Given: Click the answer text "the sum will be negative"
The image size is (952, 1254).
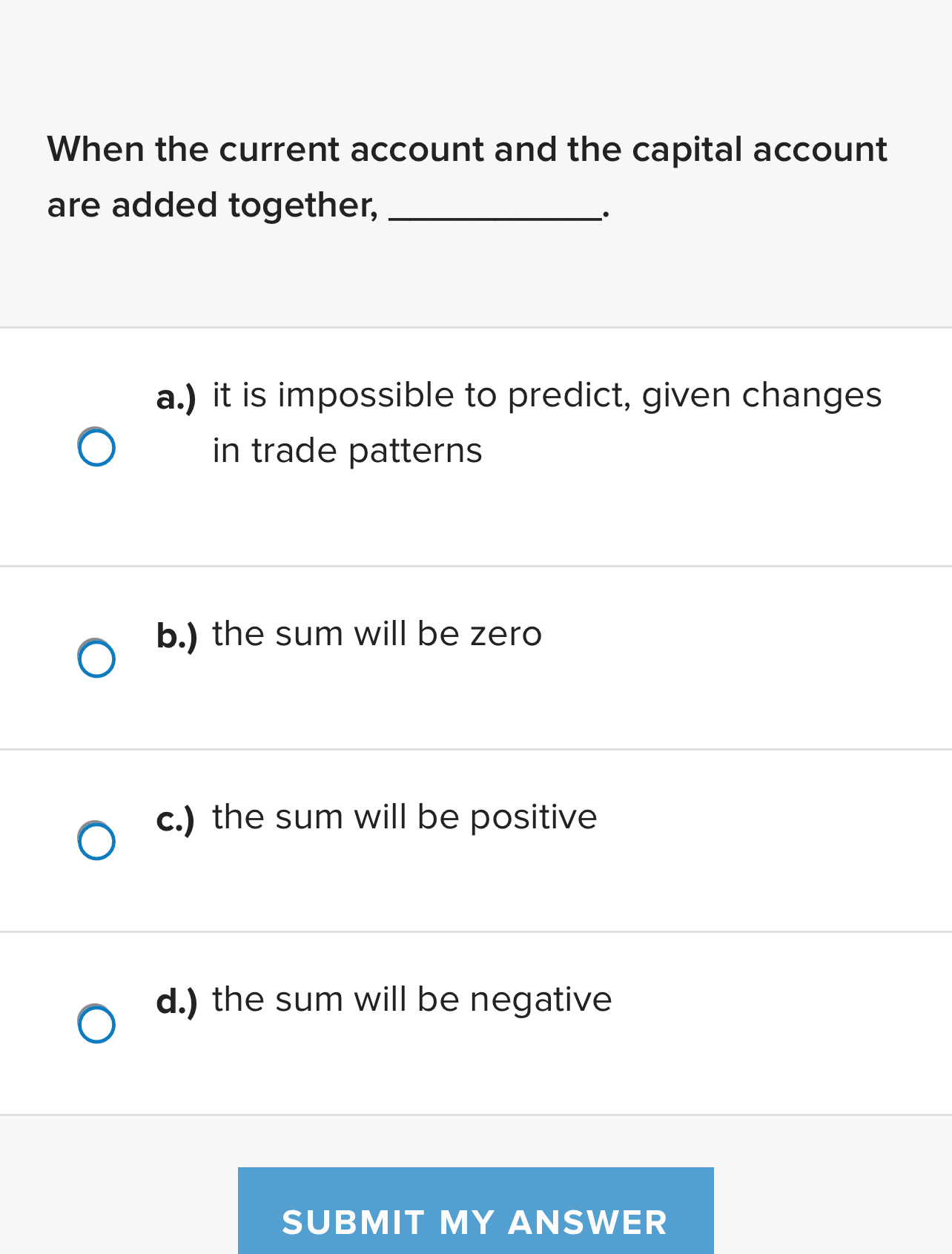Looking at the screenshot, I should [411, 1000].
